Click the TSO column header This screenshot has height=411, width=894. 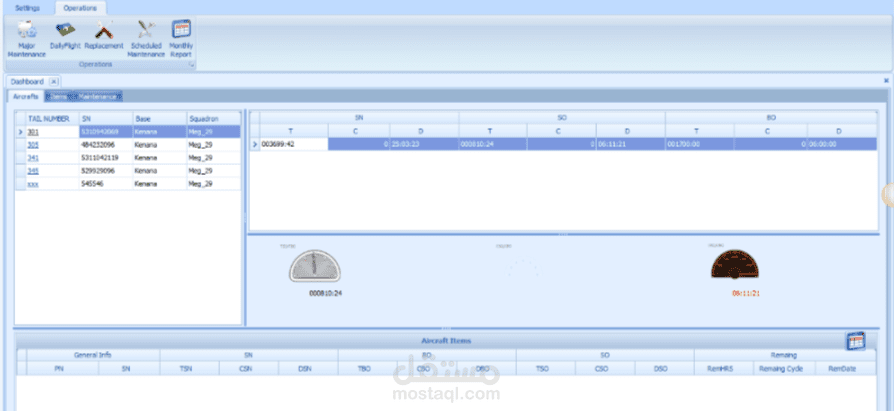pyautogui.click(x=546, y=369)
